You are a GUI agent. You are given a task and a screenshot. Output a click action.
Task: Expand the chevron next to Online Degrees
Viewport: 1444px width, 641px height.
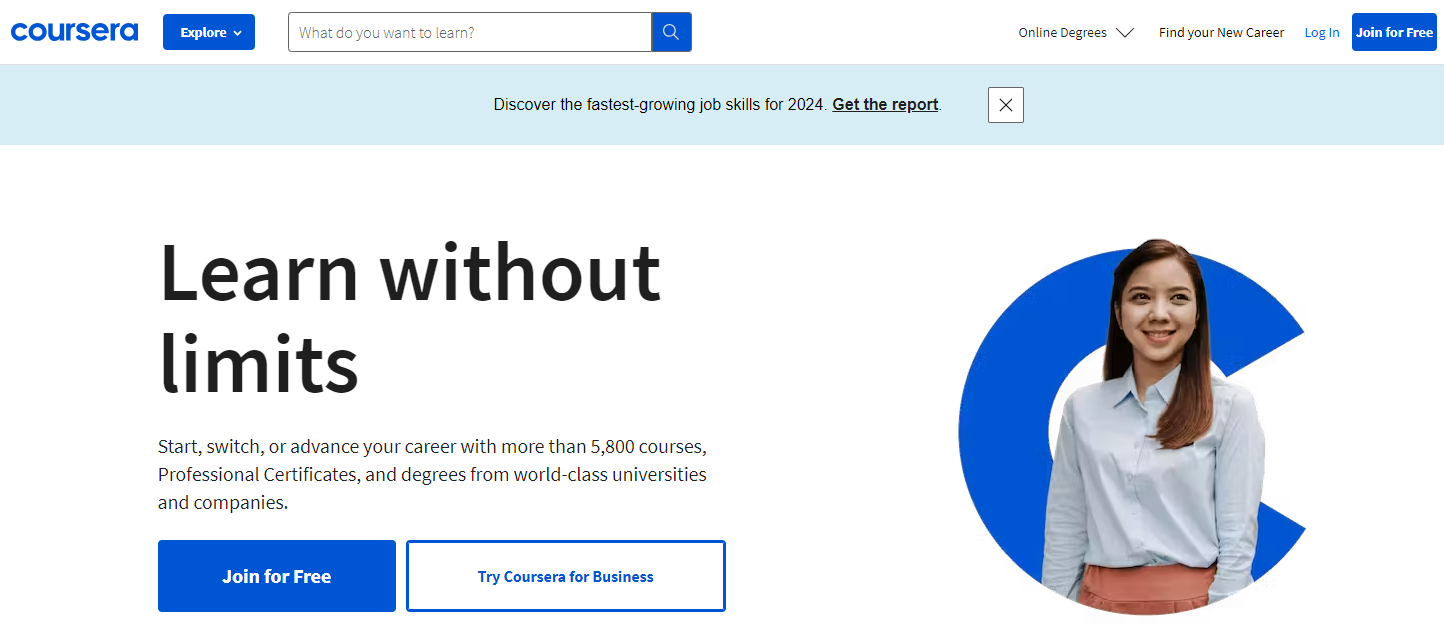click(1125, 33)
